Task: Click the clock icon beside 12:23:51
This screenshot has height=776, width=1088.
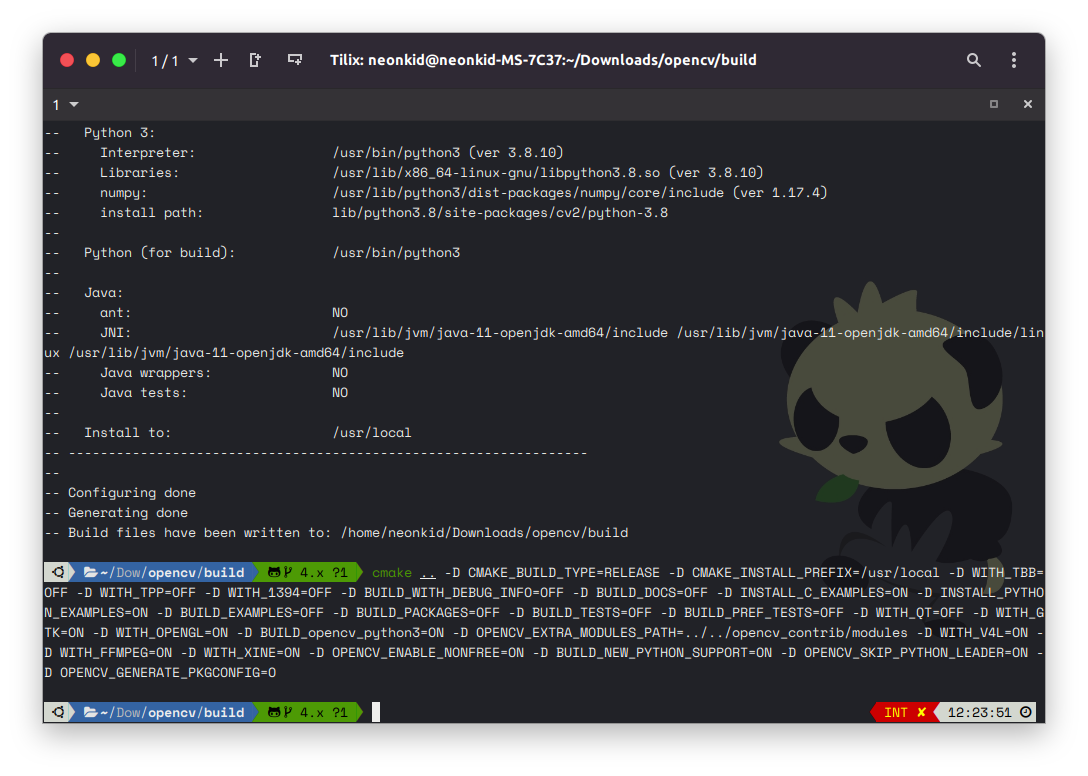Action: tap(1026, 712)
